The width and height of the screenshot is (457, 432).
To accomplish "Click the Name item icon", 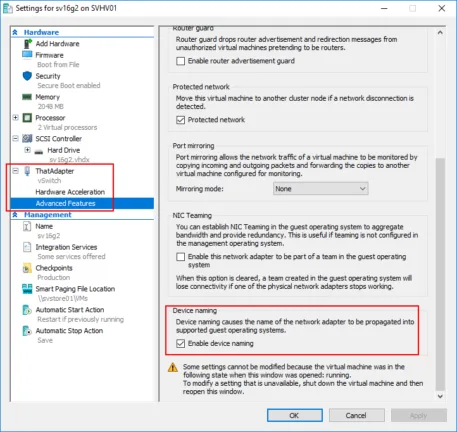I will (x=27, y=226).
